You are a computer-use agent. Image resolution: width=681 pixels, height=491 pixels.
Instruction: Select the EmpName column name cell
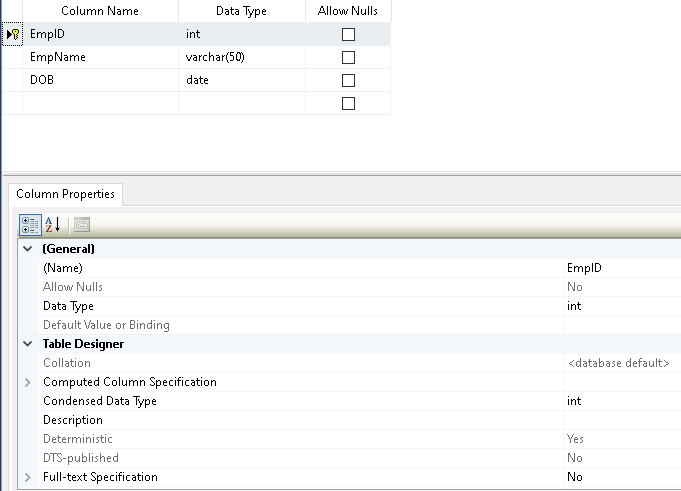100,57
